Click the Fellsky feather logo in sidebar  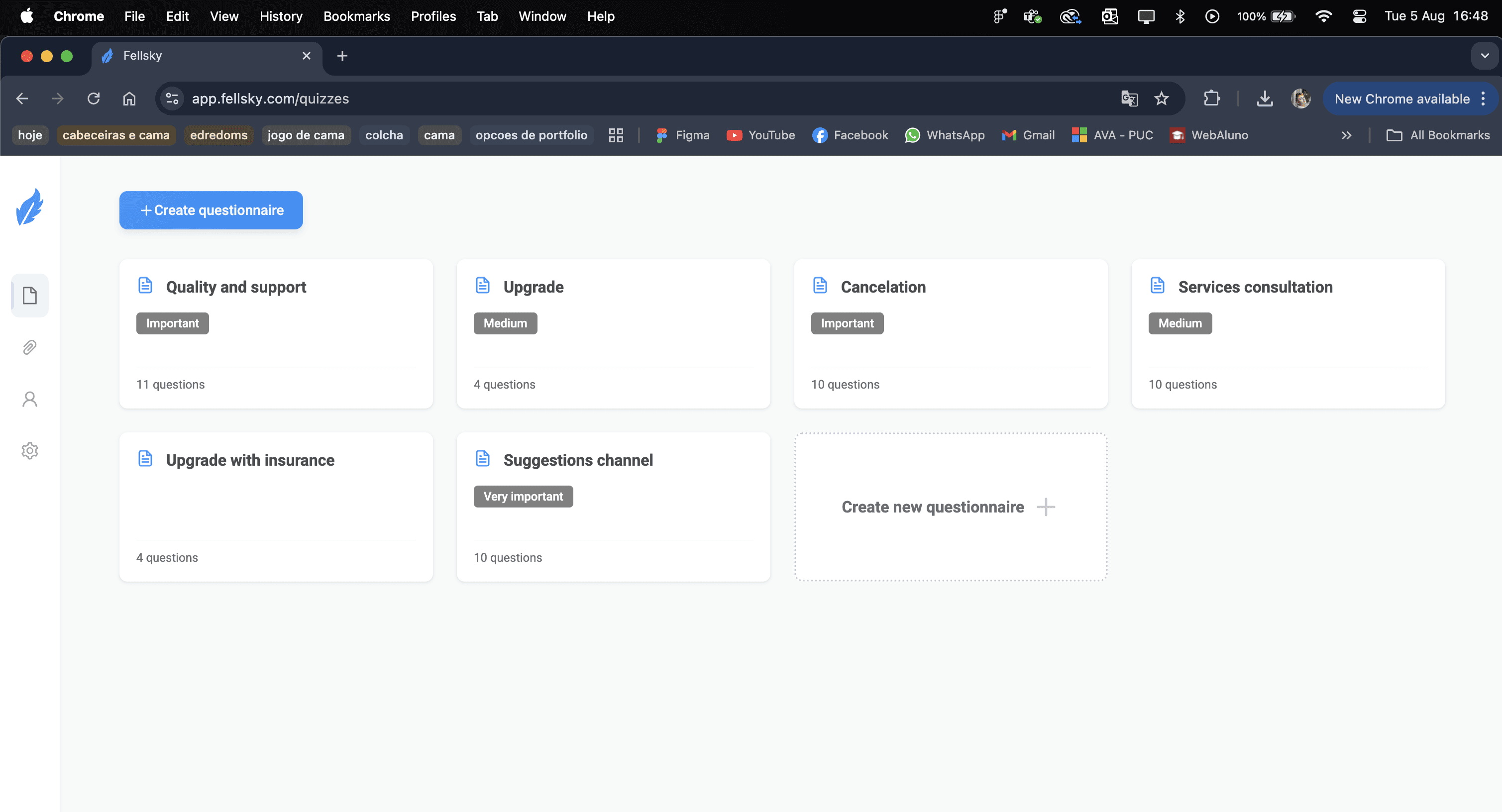pos(29,207)
